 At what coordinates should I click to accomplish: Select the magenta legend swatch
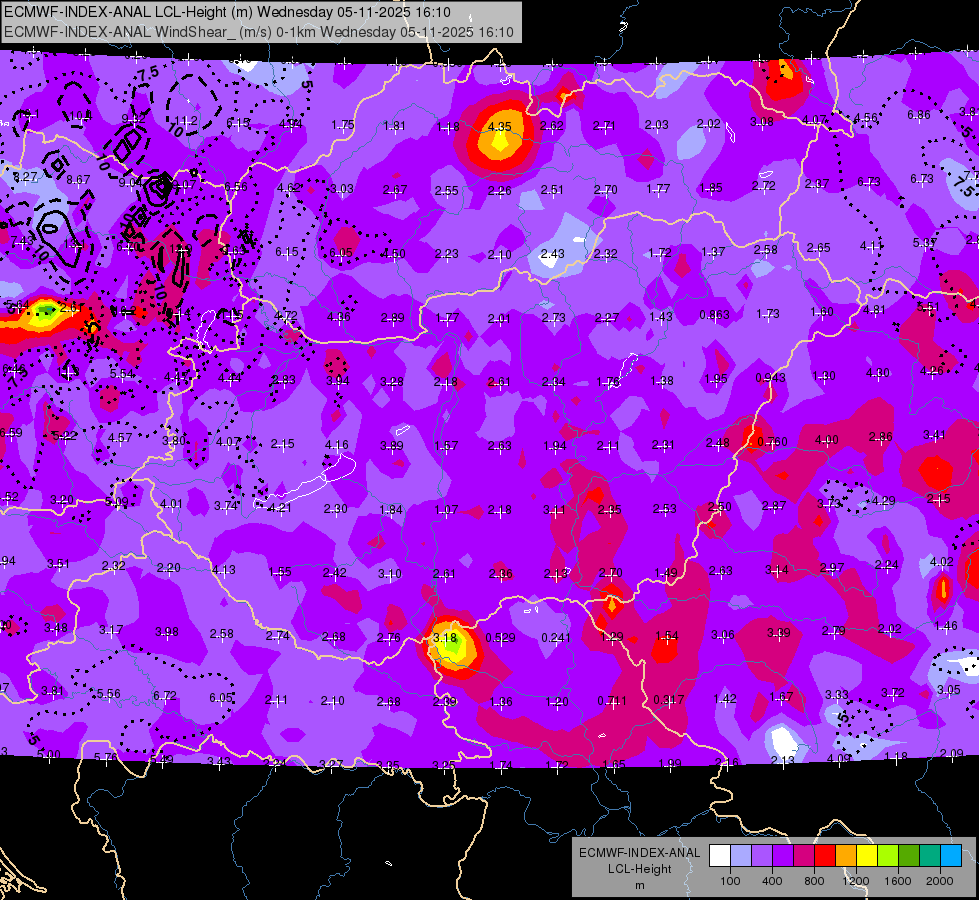pos(804,856)
